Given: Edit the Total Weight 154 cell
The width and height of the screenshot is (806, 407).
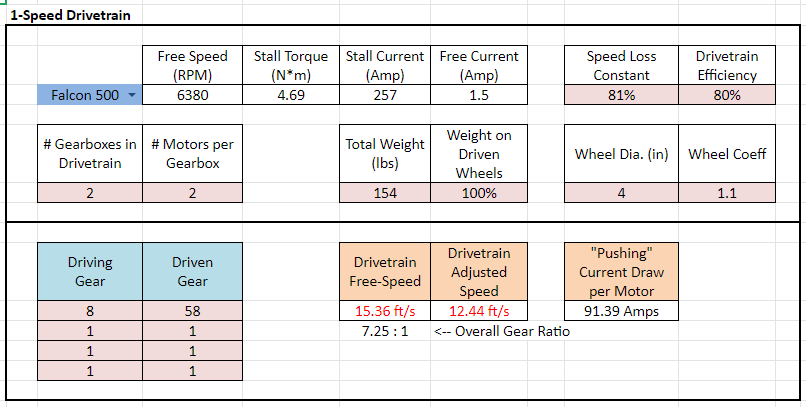Looking at the screenshot, I should click(385, 194).
